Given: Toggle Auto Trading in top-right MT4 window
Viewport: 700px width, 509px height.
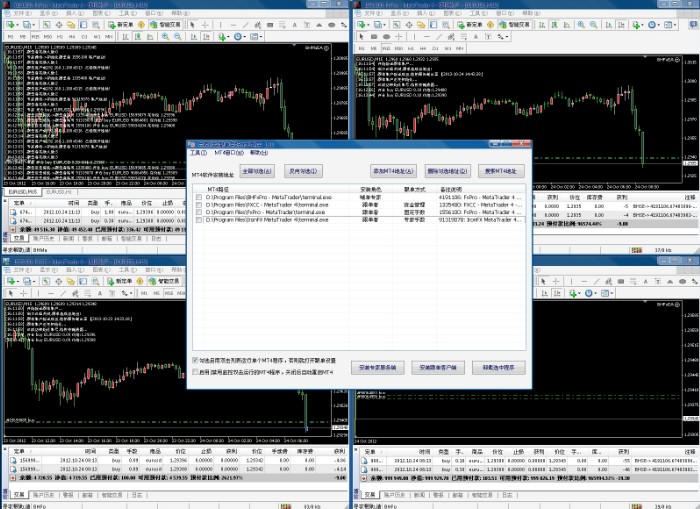Looking at the screenshot, I should [x=515, y=25].
